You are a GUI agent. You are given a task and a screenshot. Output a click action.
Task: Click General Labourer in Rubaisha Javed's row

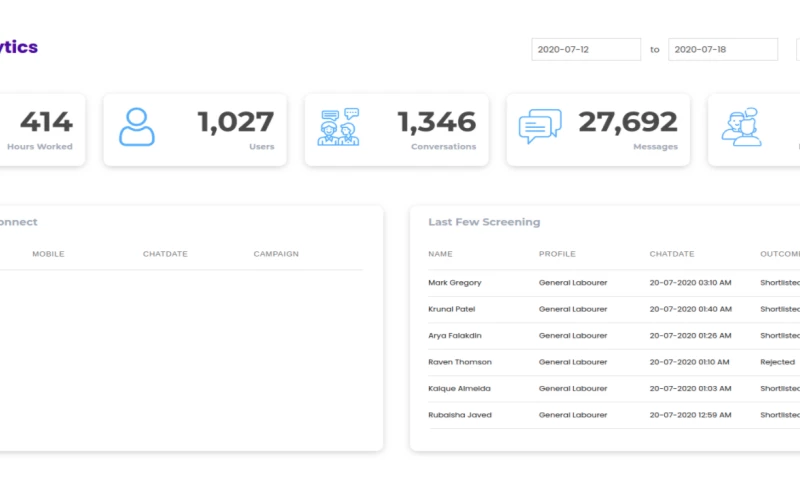point(573,415)
